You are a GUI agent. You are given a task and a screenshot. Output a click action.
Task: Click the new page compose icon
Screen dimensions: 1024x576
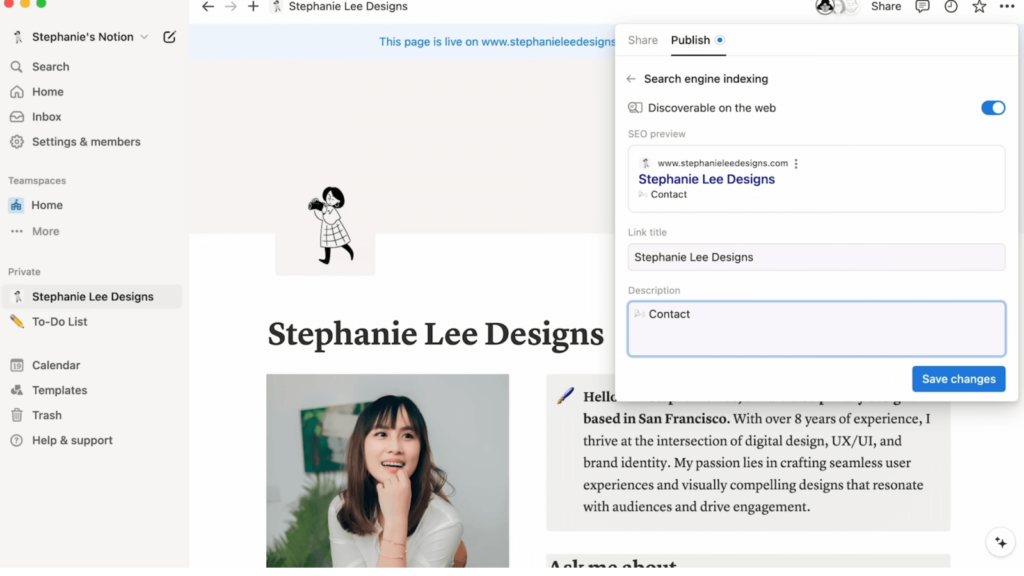point(169,37)
